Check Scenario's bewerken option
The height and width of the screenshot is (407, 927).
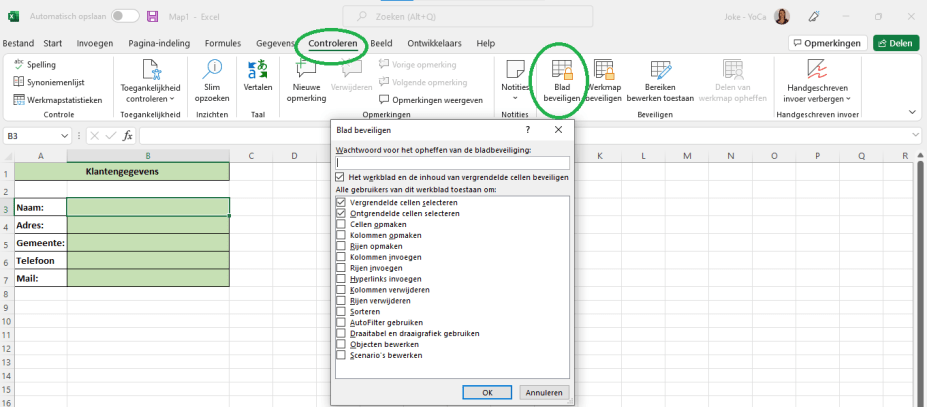341,355
